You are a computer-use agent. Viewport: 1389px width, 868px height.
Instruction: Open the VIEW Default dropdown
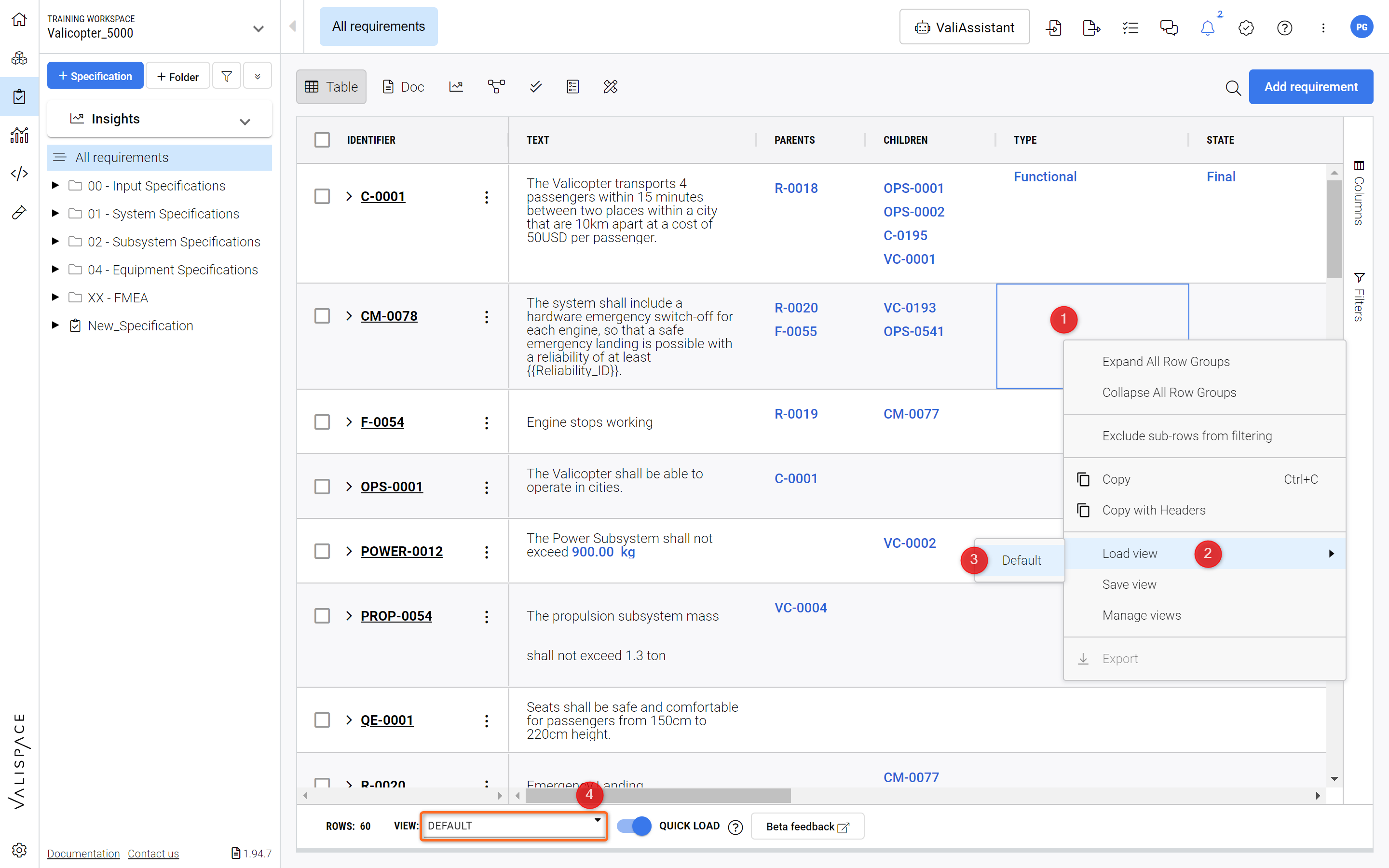point(514,826)
